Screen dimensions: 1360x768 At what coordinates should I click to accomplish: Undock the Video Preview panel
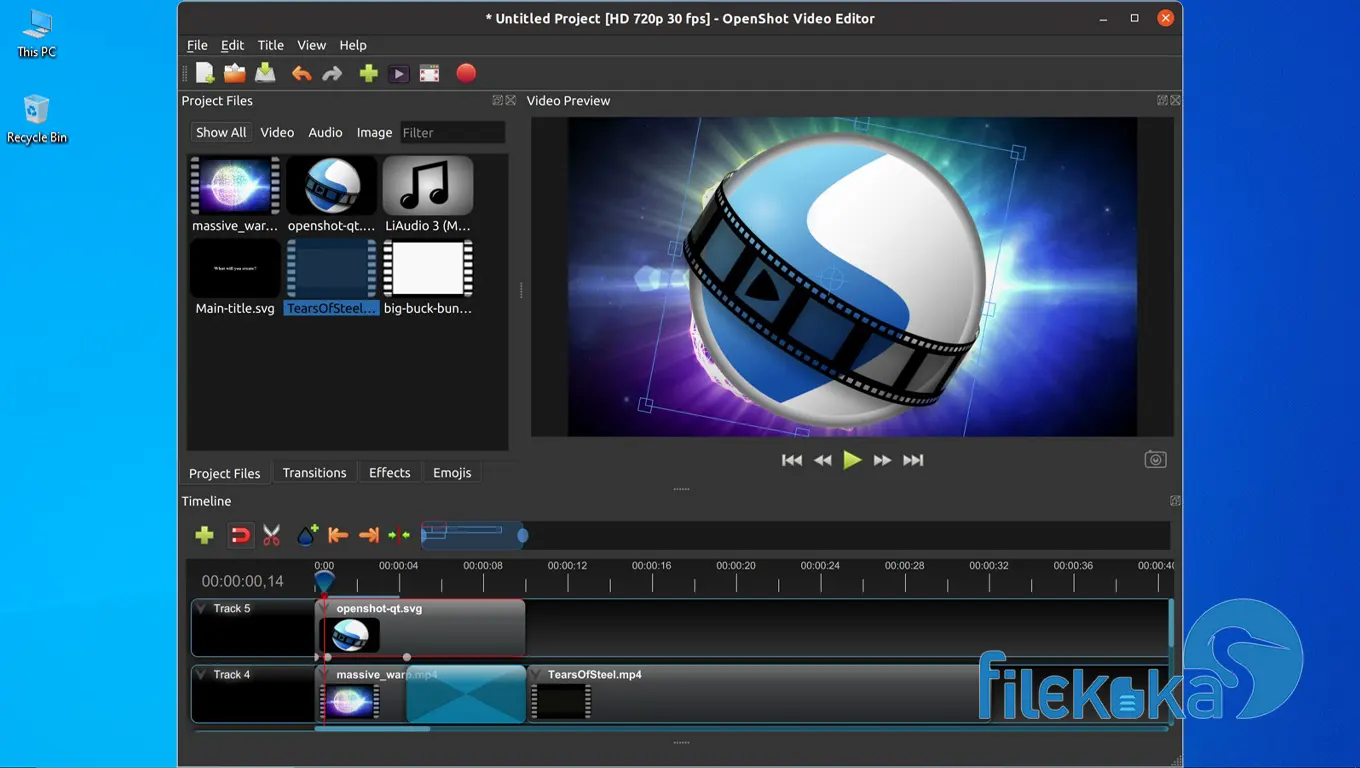(x=1163, y=100)
